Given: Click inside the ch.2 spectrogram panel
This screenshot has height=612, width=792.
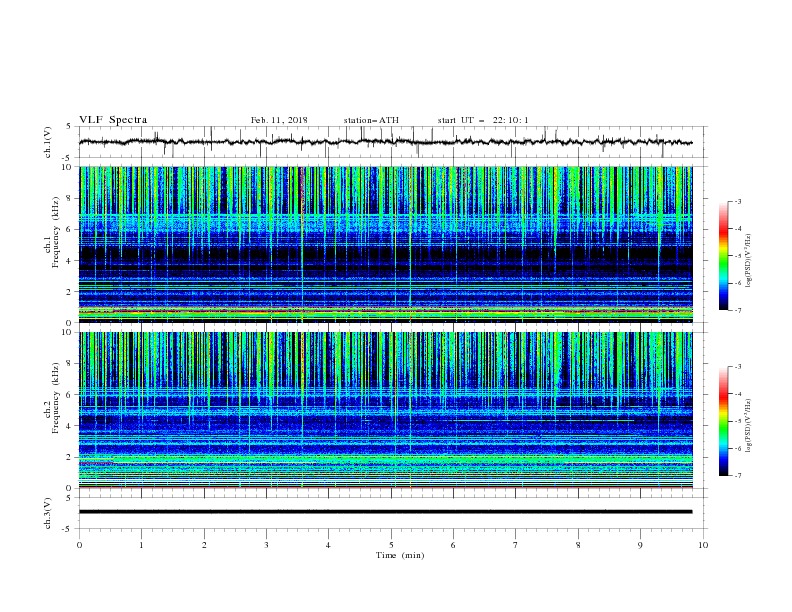Looking at the screenshot, I should (x=385, y=410).
